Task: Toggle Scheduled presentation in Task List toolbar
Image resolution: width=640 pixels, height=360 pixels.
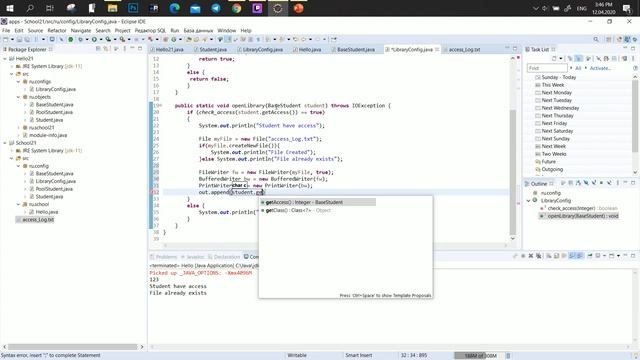Action: 578,58
